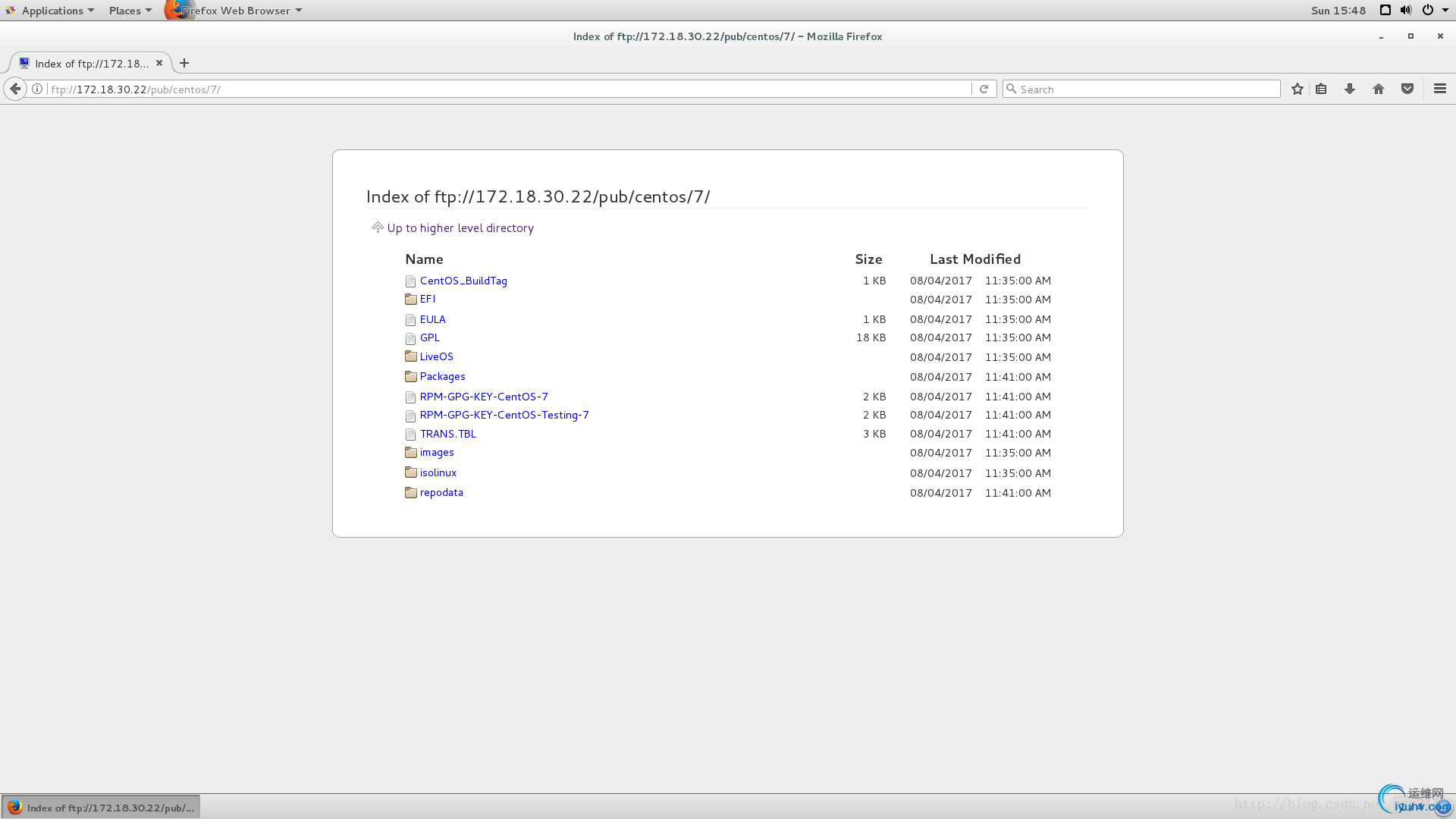Click the Packages folder icon
1456x819 pixels.
pyautogui.click(x=410, y=376)
